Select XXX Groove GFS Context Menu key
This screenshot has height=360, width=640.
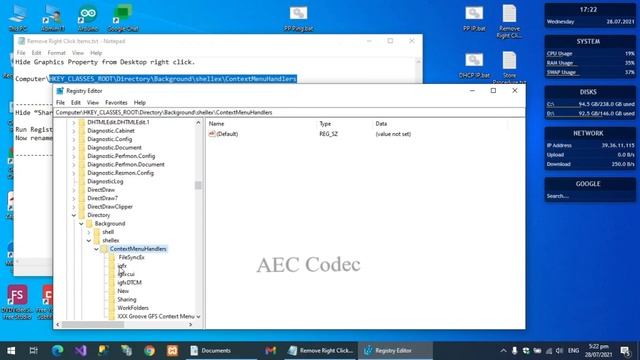click(156, 316)
